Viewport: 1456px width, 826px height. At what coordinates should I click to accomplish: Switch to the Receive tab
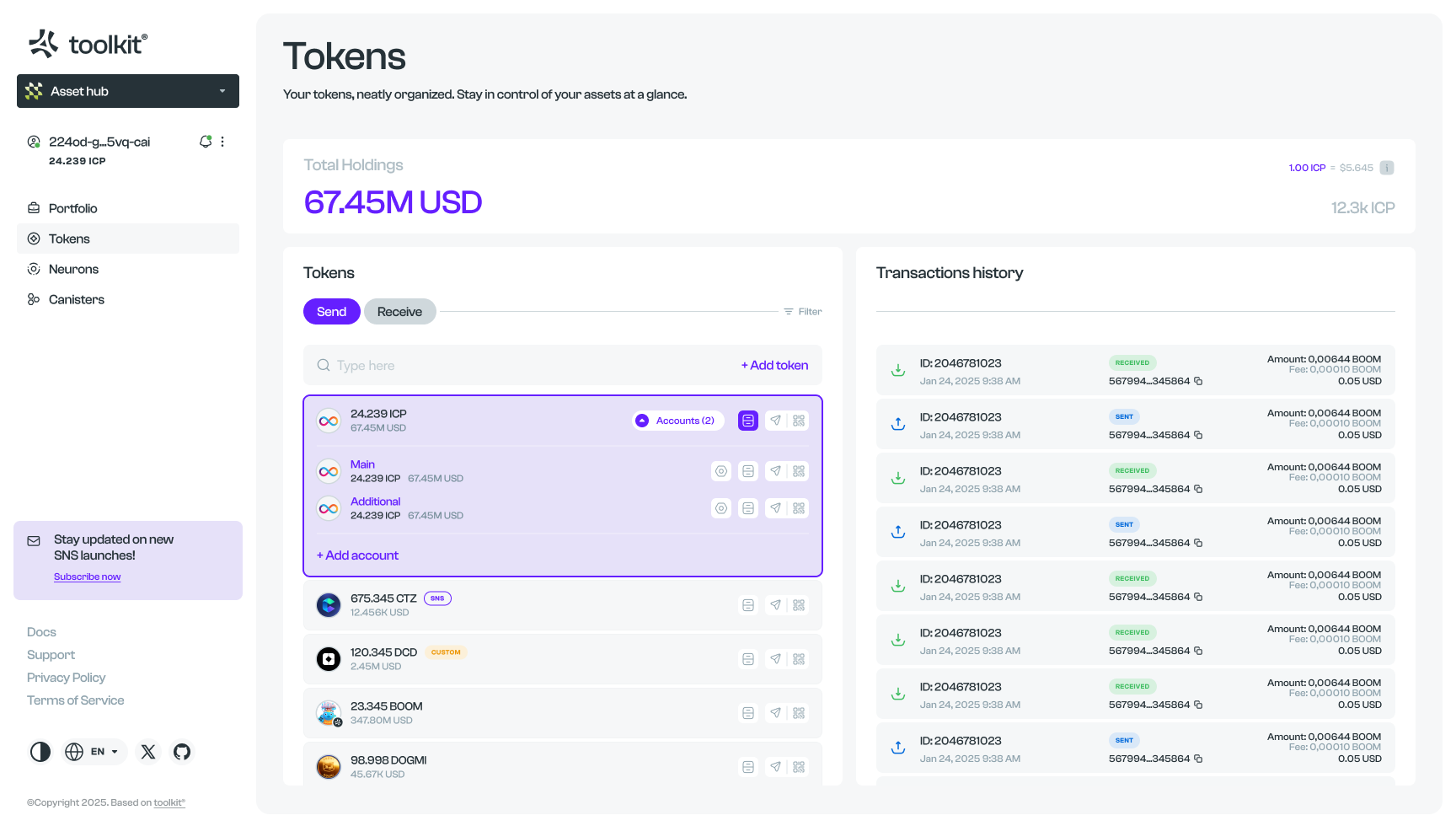pyautogui.click(x=400, y=312)
